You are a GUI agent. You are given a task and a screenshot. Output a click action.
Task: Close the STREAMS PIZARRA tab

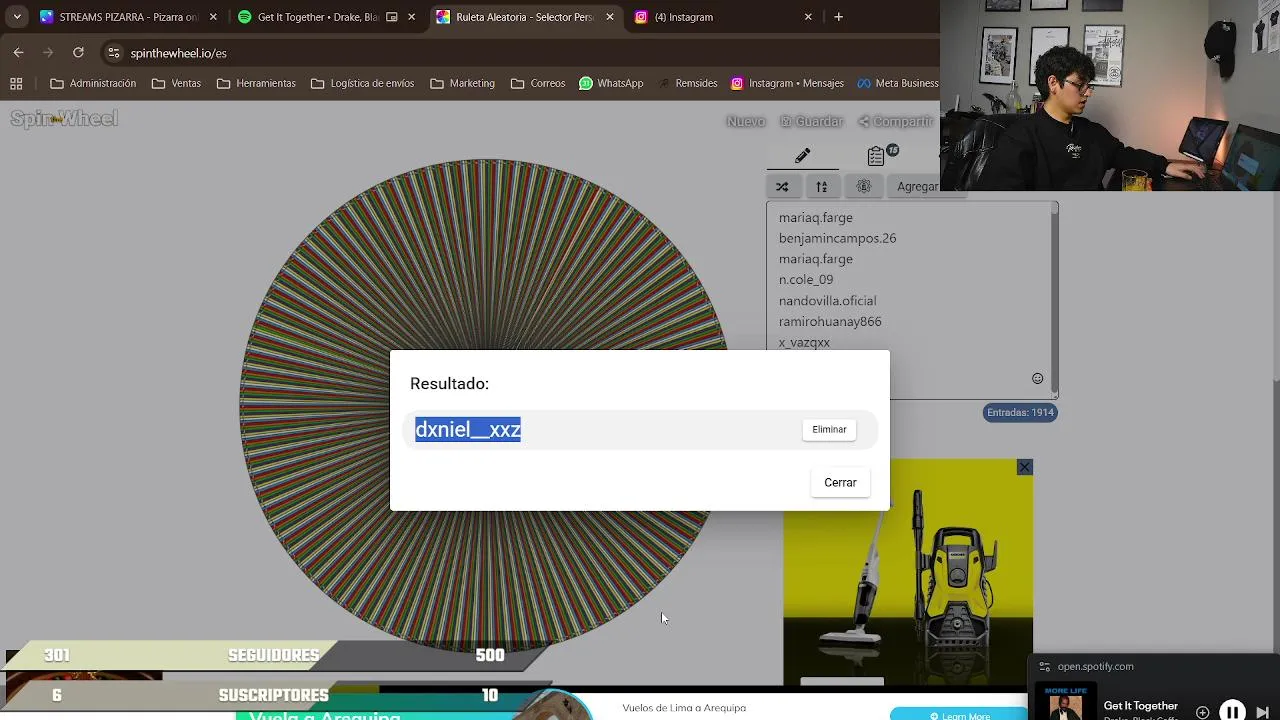213,17
